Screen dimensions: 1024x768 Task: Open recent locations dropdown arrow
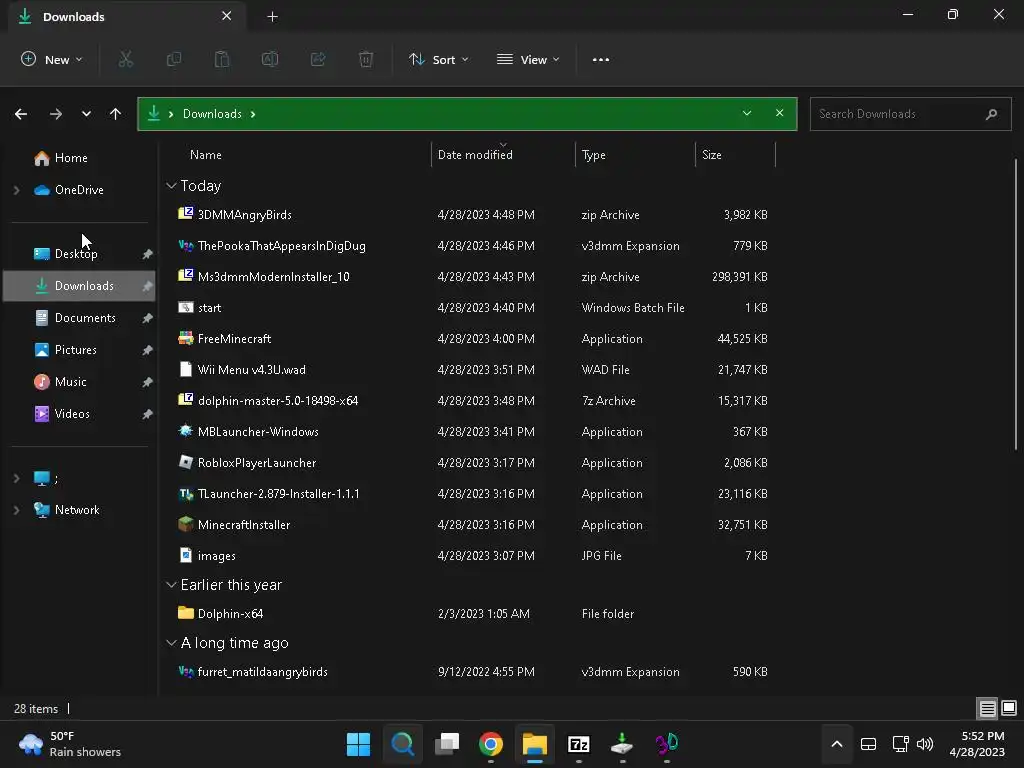pos(86,114)
